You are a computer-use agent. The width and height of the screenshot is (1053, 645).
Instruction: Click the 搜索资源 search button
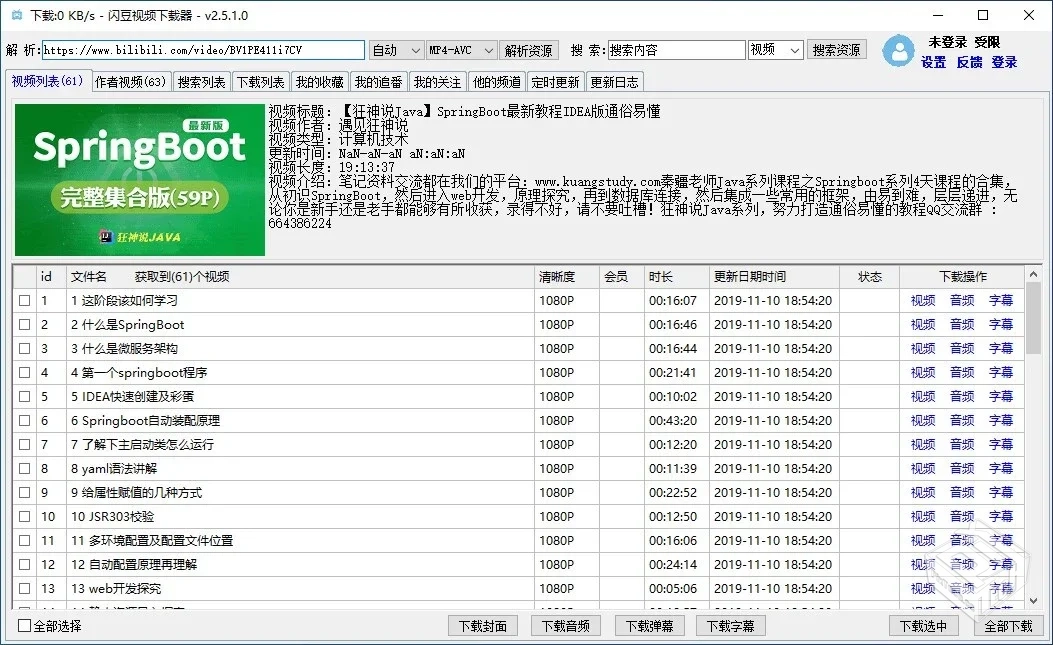point(836,49)
